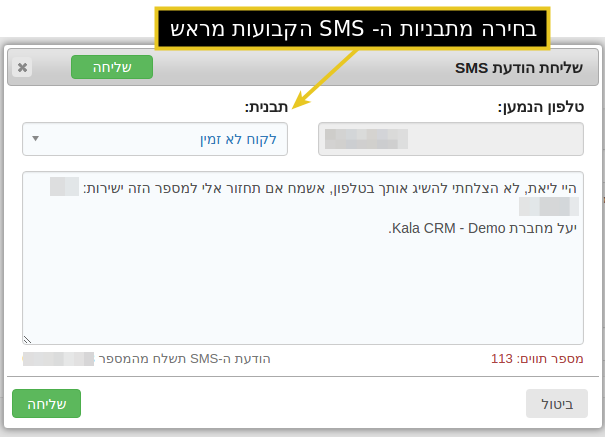Click the blurred sender number at the bottom left
Viewport: 607px width, 438px height.
pos(58,359)
